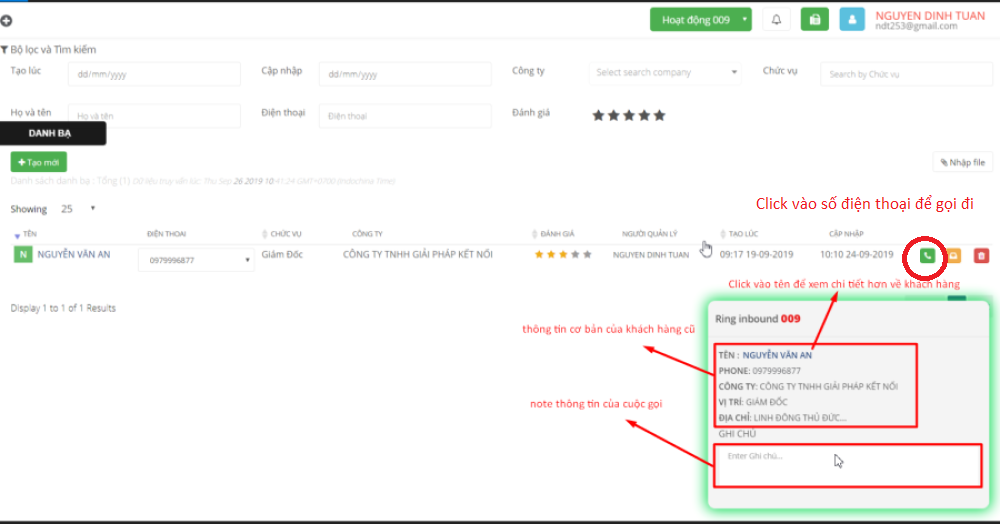Click green phone call icon for Nguyễn Văn An

927,256
